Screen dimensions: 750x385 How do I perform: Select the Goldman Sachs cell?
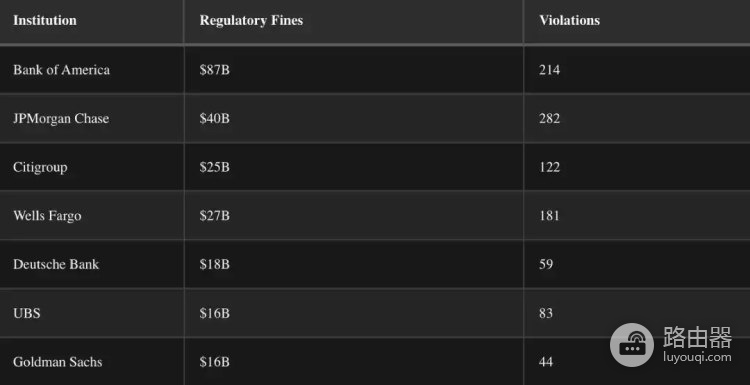coord(91,362)
